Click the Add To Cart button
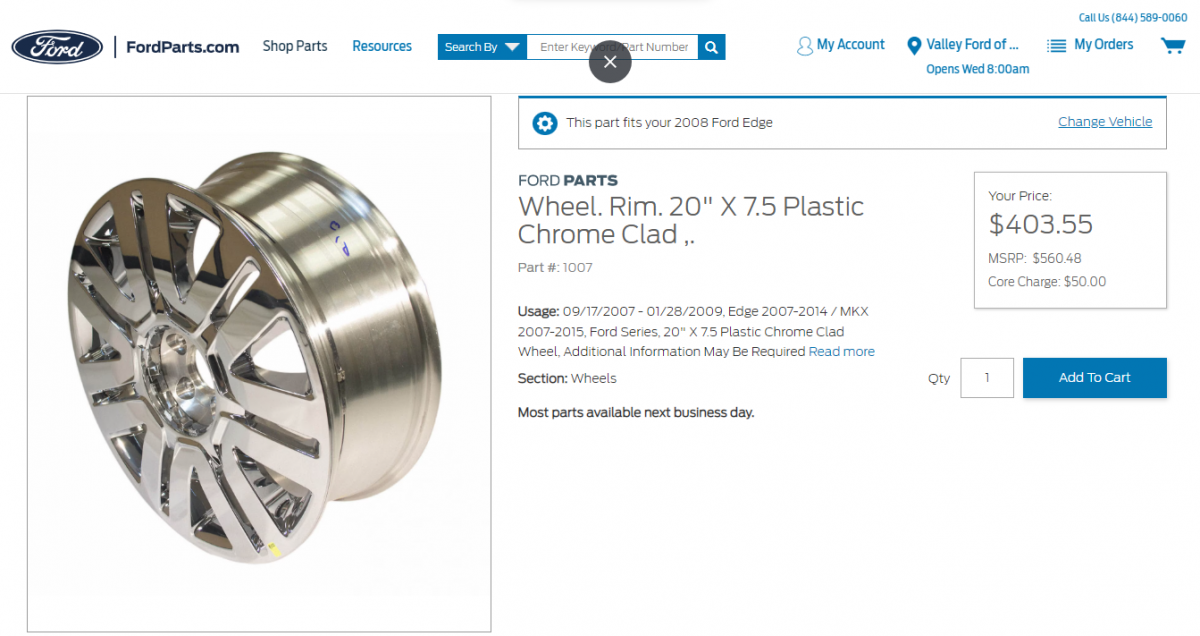 [1095, 378]
